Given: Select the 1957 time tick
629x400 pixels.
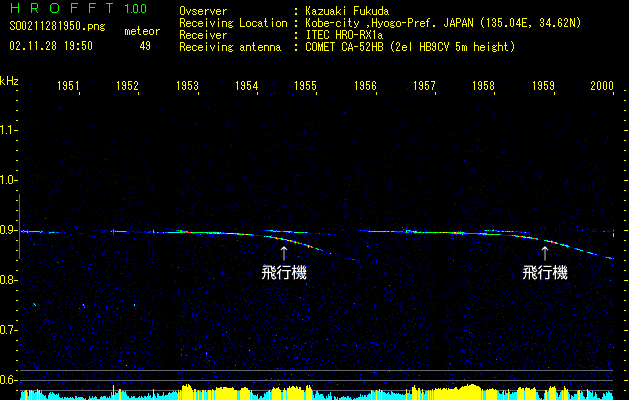Looking at the screenshot, I should pos(425,87).
